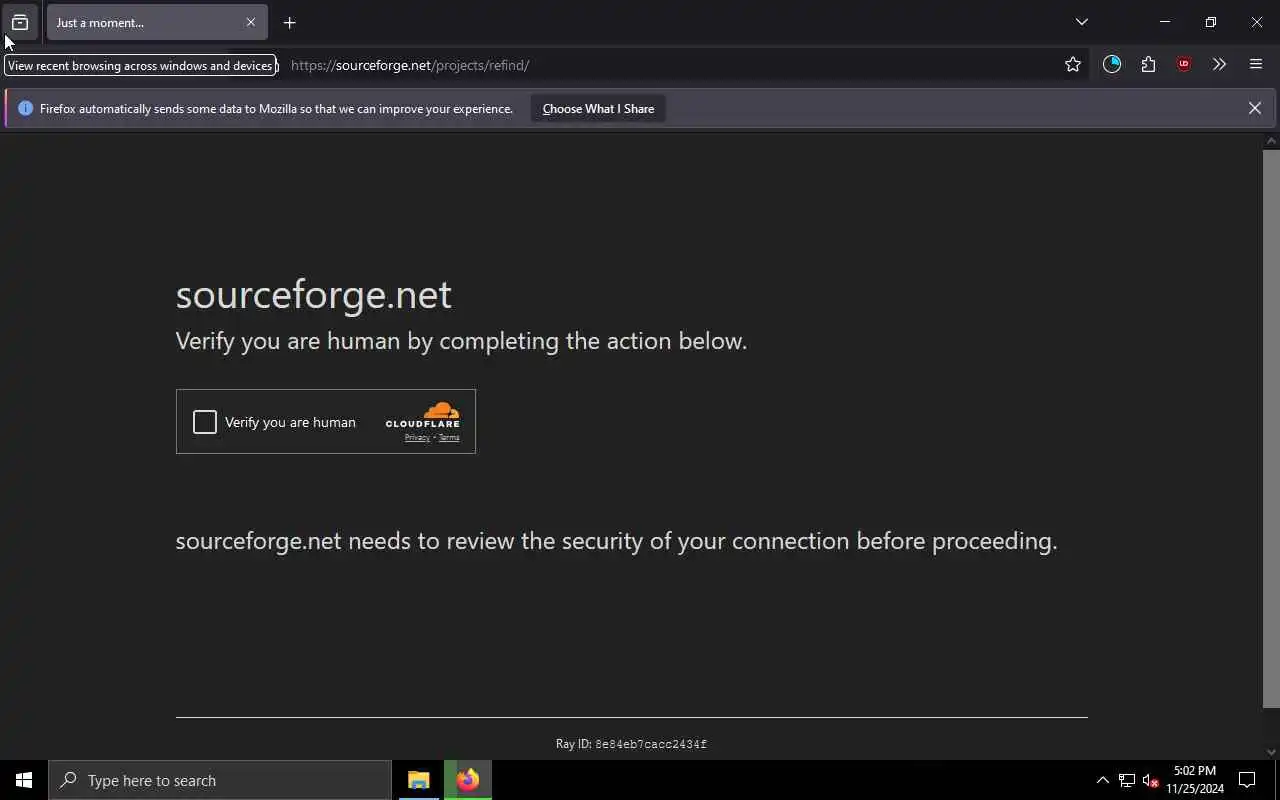The height and width of the screenshot is (800, 1280).
Task: Expand the List all tabs chevron
Action: coord(1081,22)
